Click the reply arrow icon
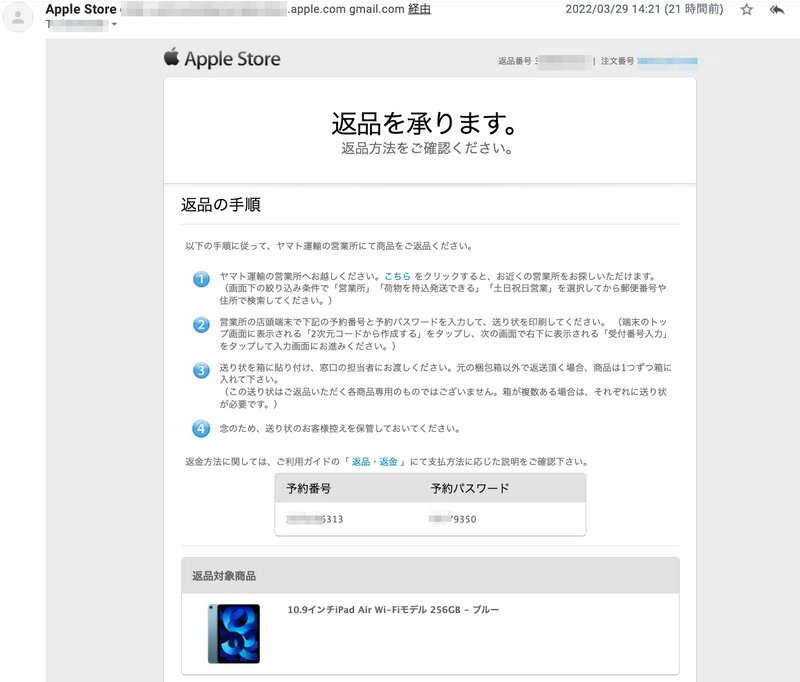 pyautogui.click(x=777, y=9)
